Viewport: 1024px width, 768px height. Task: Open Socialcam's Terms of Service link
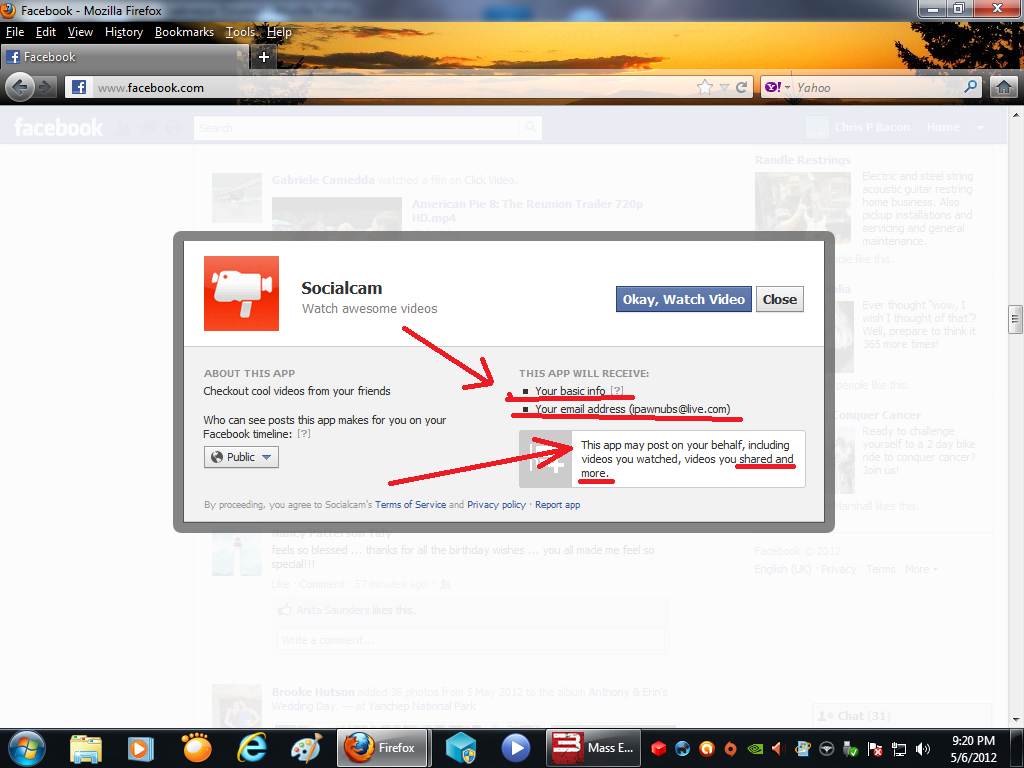click(410, 505)
